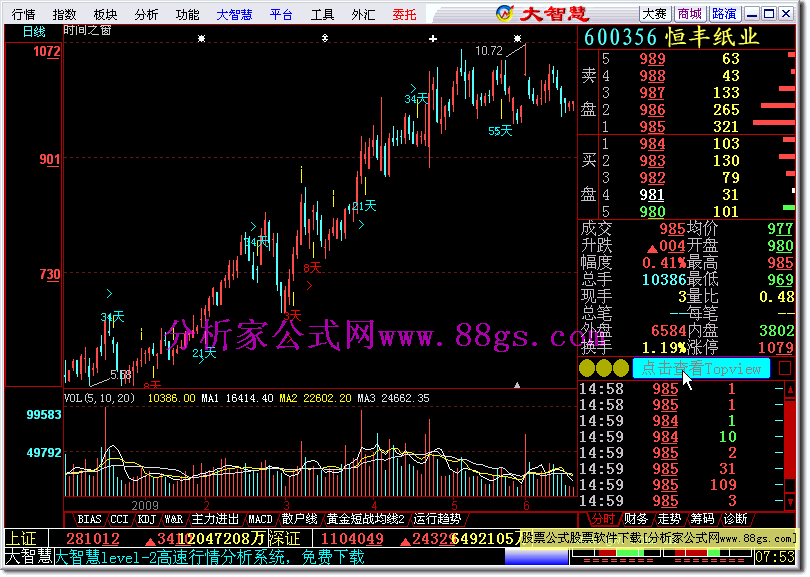Switch to the MACD indicator tab
This screenshot has width=810, height=577.
point(260,519)
